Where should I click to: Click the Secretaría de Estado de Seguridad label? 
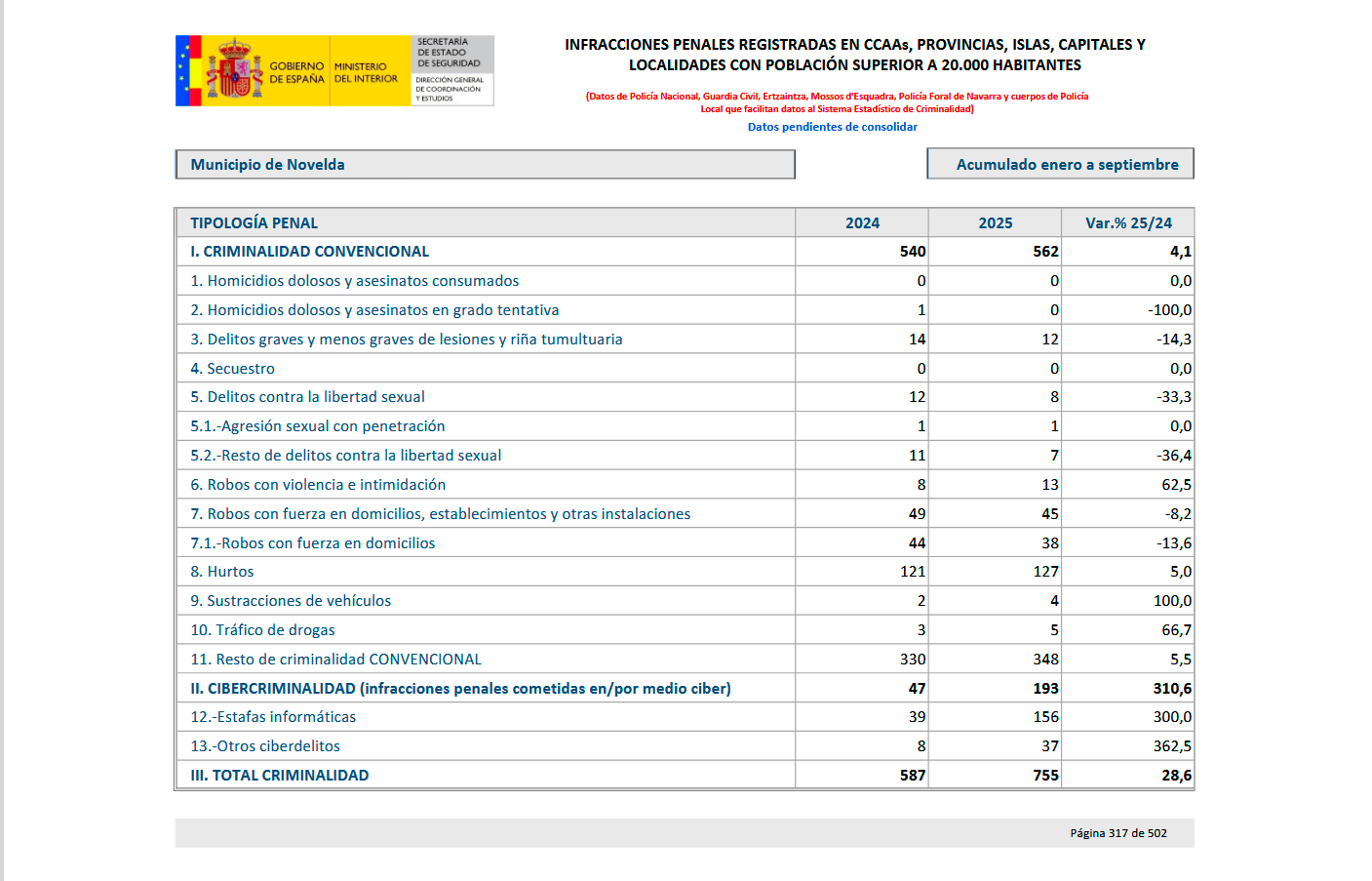[x=449, y=53]
